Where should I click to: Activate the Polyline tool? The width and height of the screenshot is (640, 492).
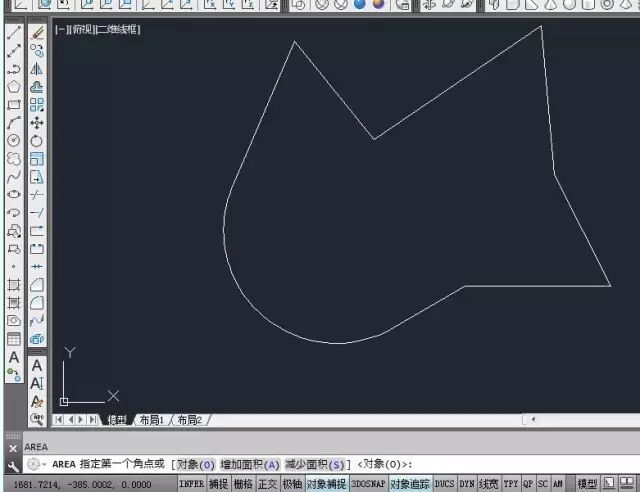coord(14,69)
